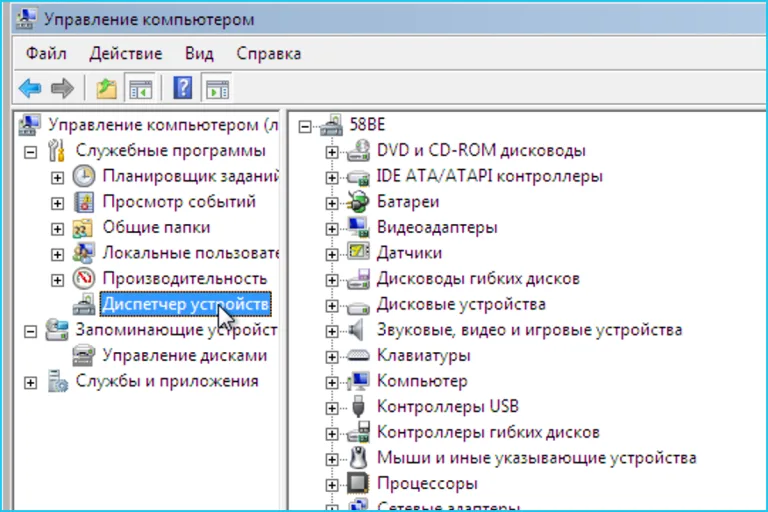Expand the Общие папки node
The width and height of the screenshot is (768, 512).
pyautogui.click(x=57, y=229)
